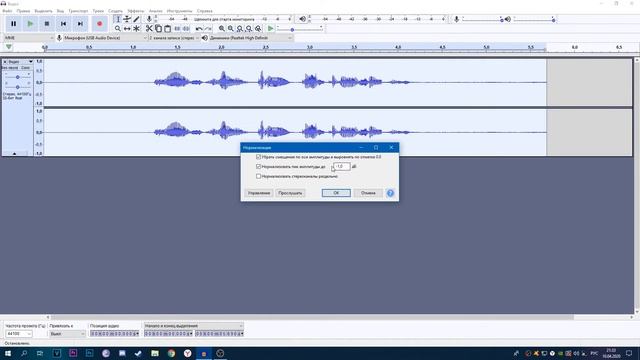640x360 pixels.
Task: Open the Треки (Tracks) menu
Action: point(98,11)
